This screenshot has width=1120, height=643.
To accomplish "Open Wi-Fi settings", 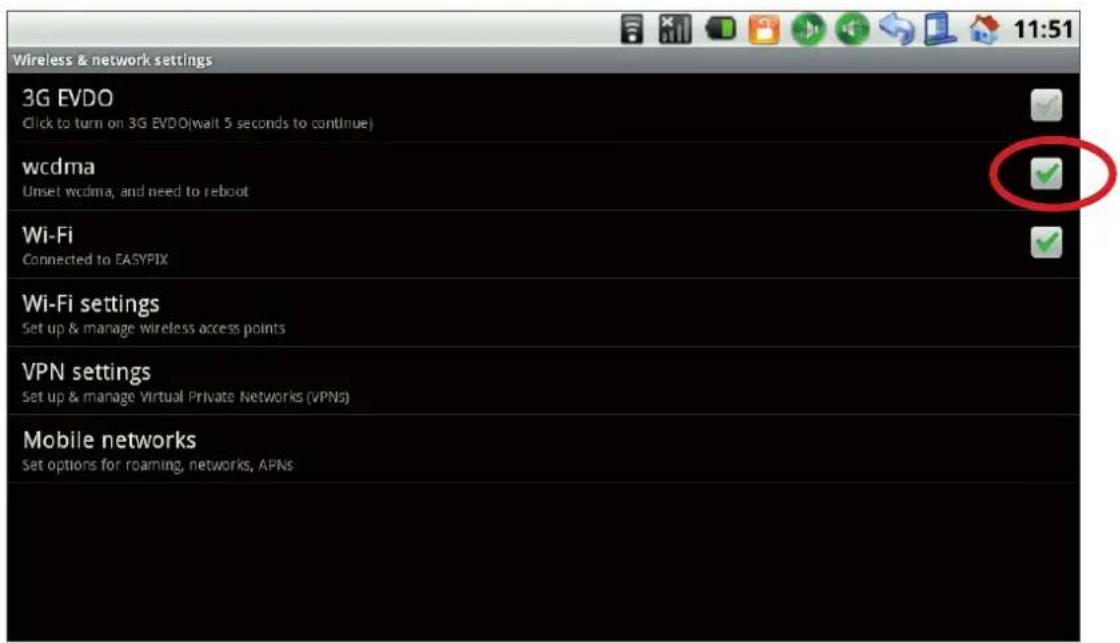I will coord(544,313).
